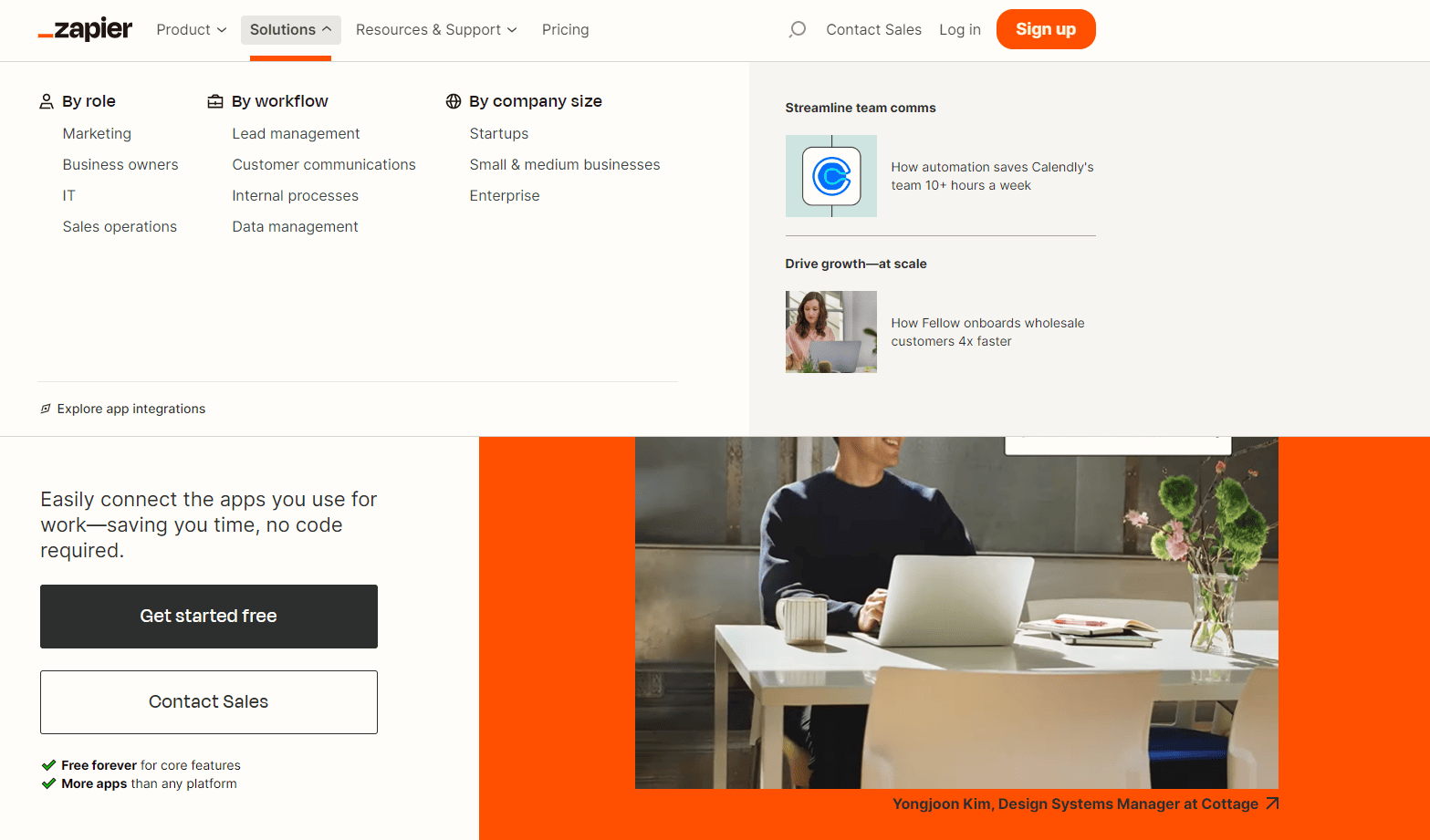The image size is (1430, 840).
Task: Open the search magnifier icon
Action: point(798,29)
